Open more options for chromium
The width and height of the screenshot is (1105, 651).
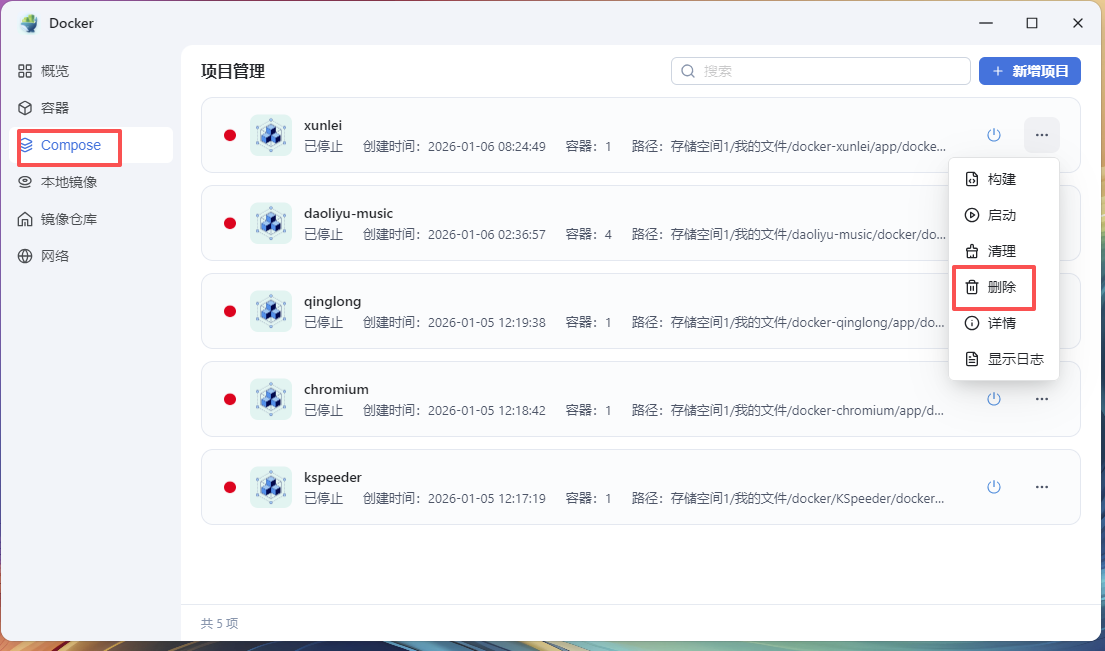tap(1042, 399)
